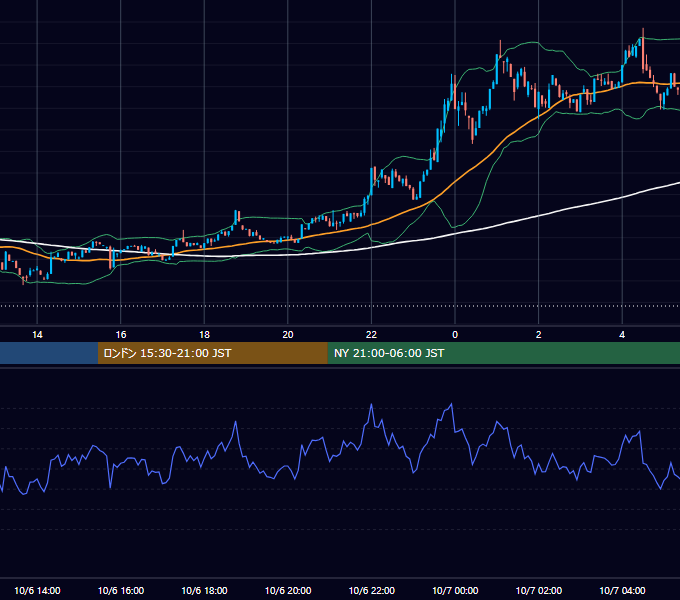Select the ロンドン 15:30-21:00 JST session bar
Image resolution: width=680 pixels, height=600 pixels.
click(x=212, y=353)
